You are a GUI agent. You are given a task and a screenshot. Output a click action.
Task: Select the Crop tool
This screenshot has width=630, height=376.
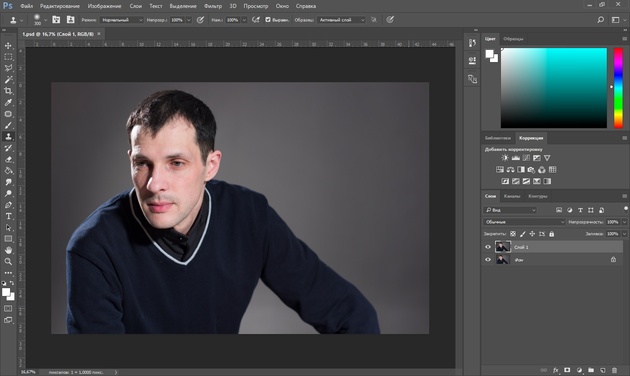pyautogui.click(x=8, y=91)
